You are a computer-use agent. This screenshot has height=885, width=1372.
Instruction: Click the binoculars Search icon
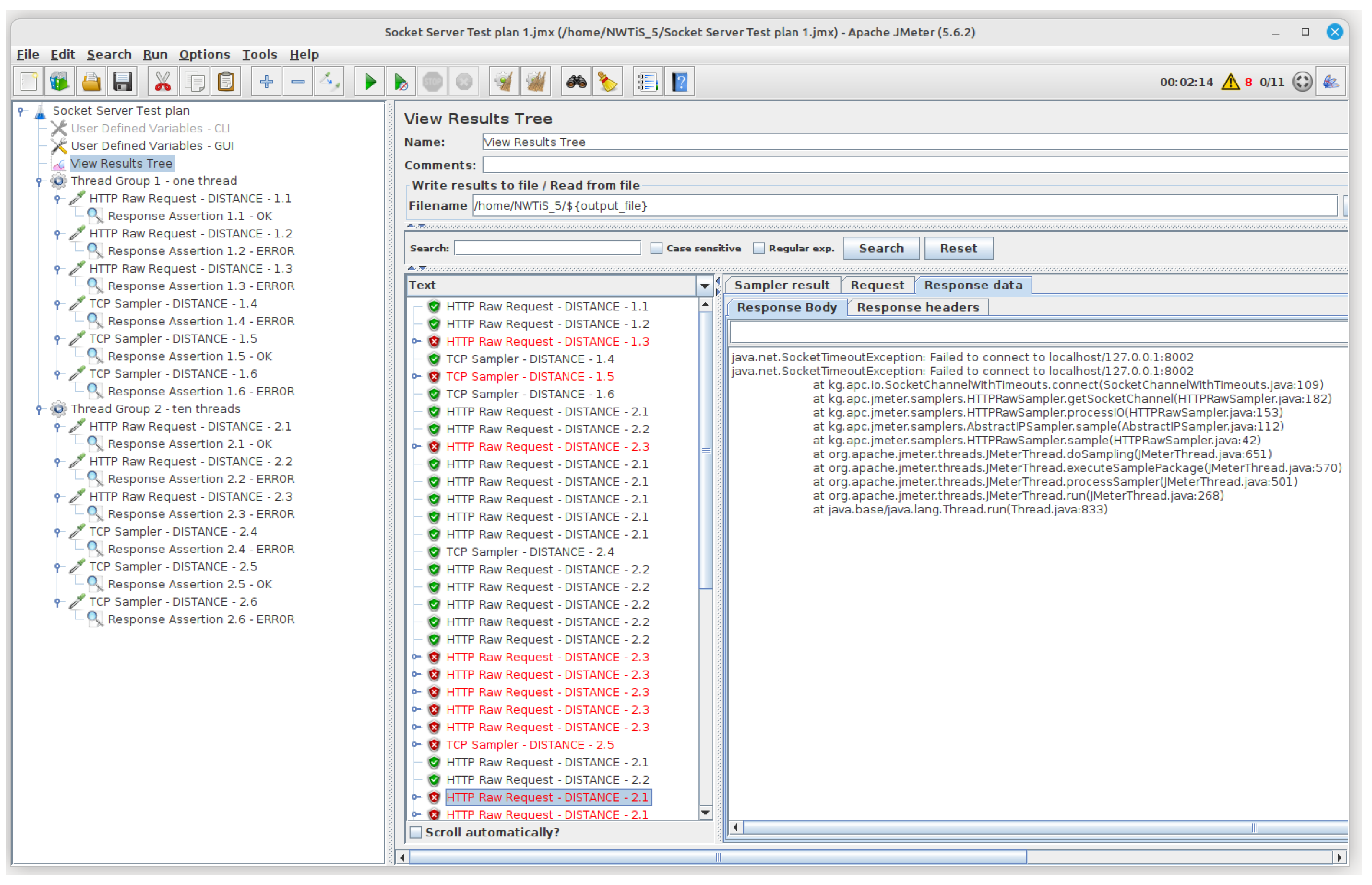pyautogui.click(x=576, y=82)
